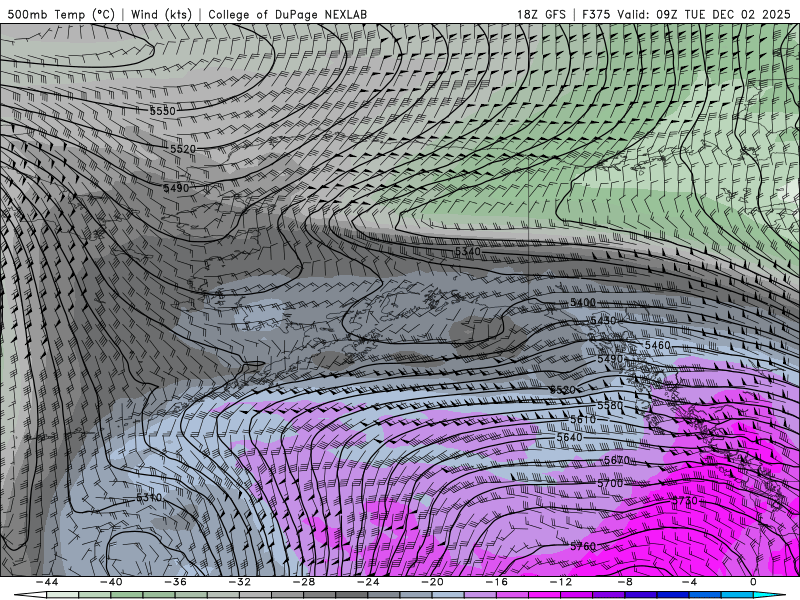Click the 5580 height contour label
This screenshot has width=800, height=600.
[610, 405]
